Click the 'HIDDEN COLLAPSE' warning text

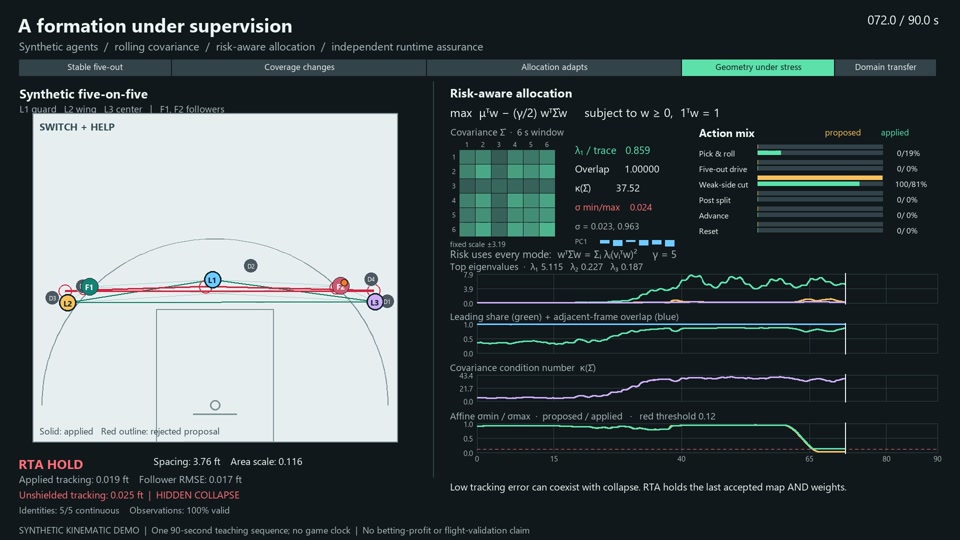(x=198, y=495)
